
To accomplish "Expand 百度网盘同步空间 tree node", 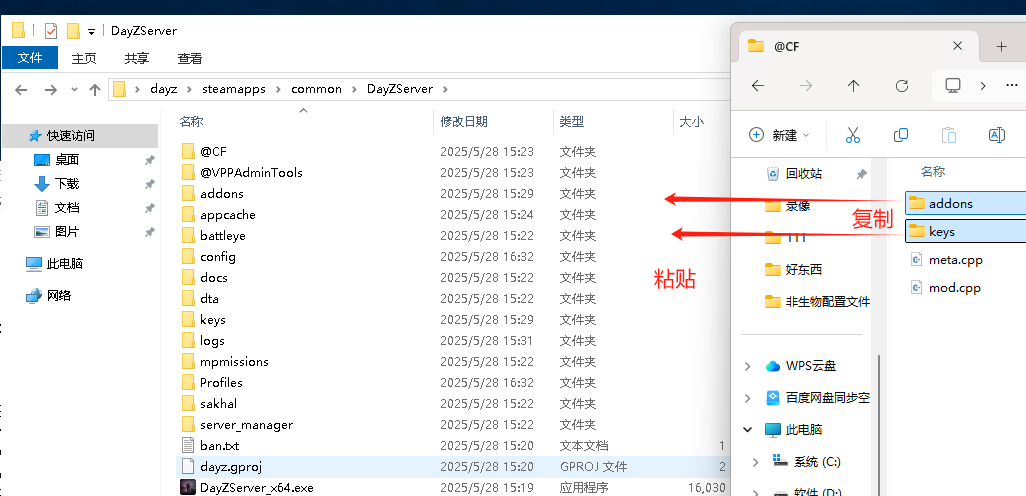I will click(747, 398).
